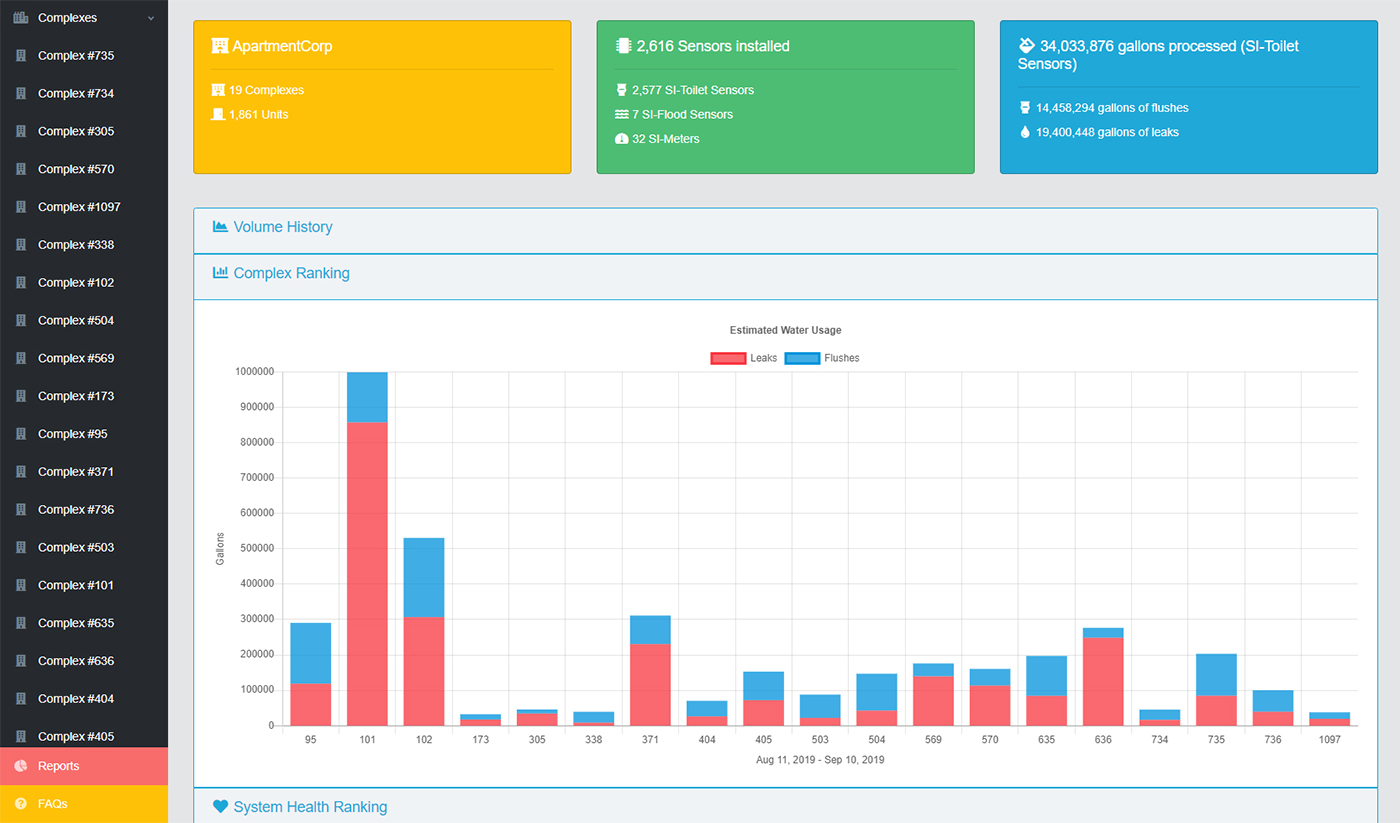
Task: Click the fill-drip icon in gallons processed card
Action: pyautogui.click(x=1026, y=46)
